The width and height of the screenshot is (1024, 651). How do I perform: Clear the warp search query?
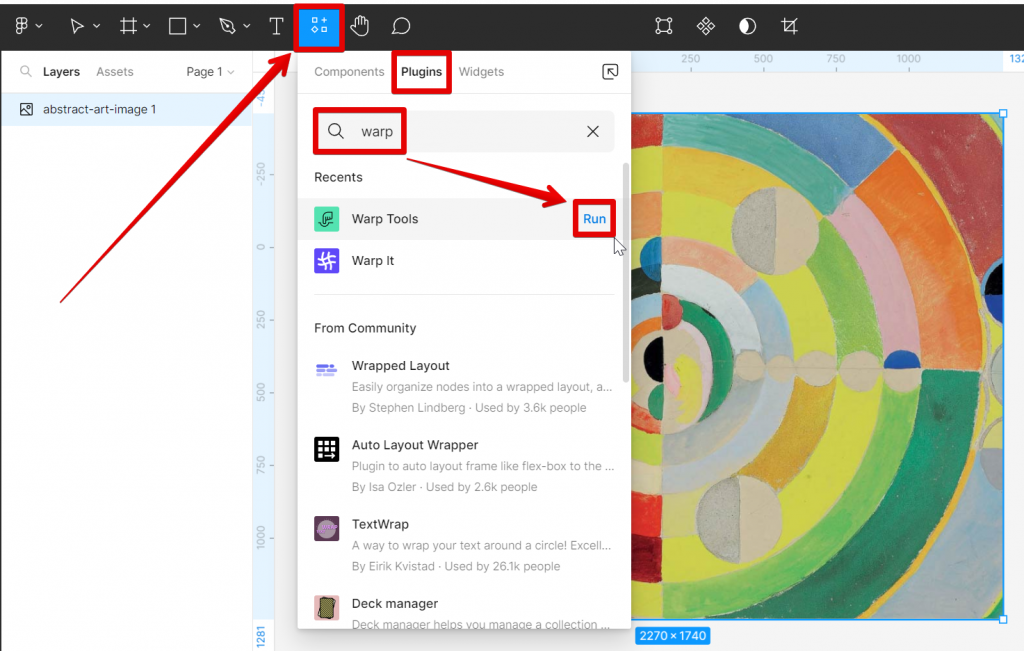coord(592,131)
